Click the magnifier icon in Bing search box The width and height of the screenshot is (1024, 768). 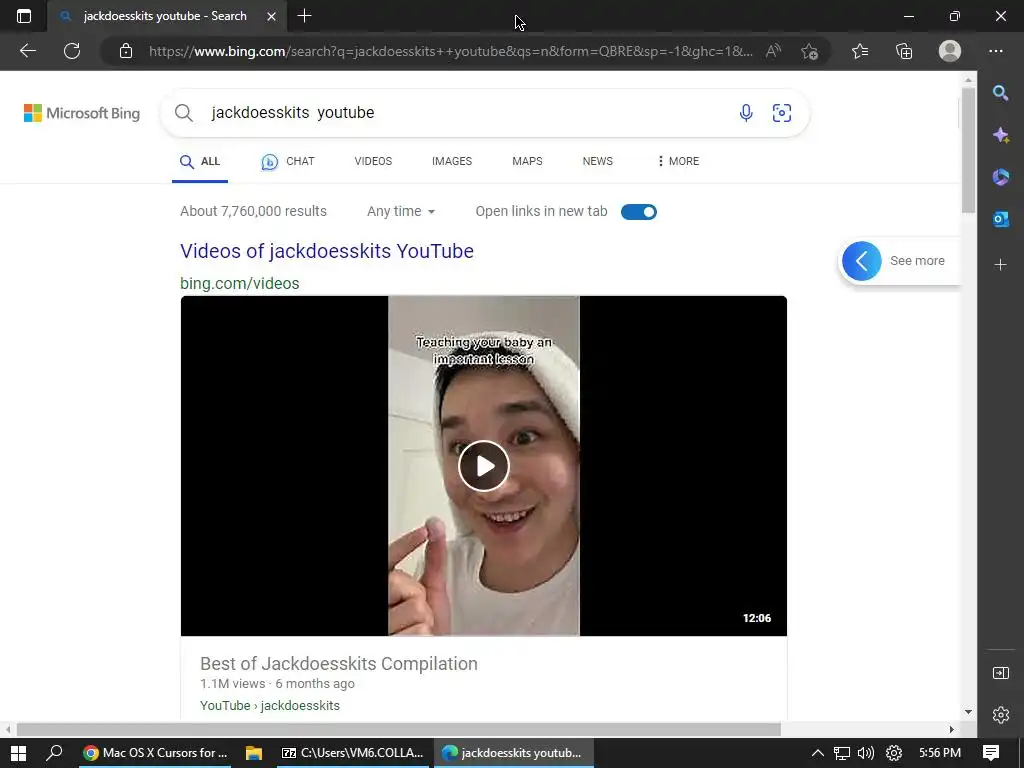pos(184,113)
